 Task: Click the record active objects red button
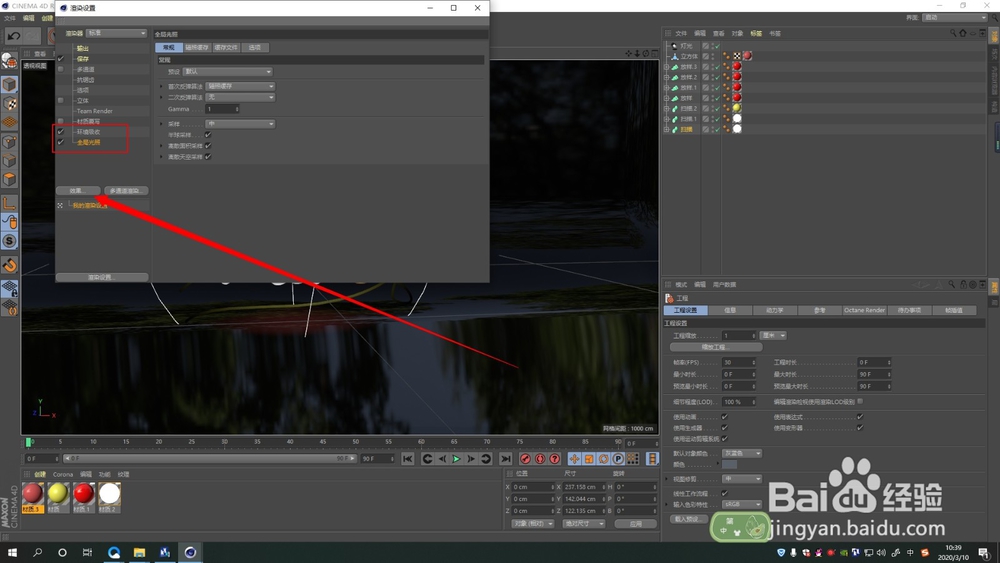click(526, 458)
